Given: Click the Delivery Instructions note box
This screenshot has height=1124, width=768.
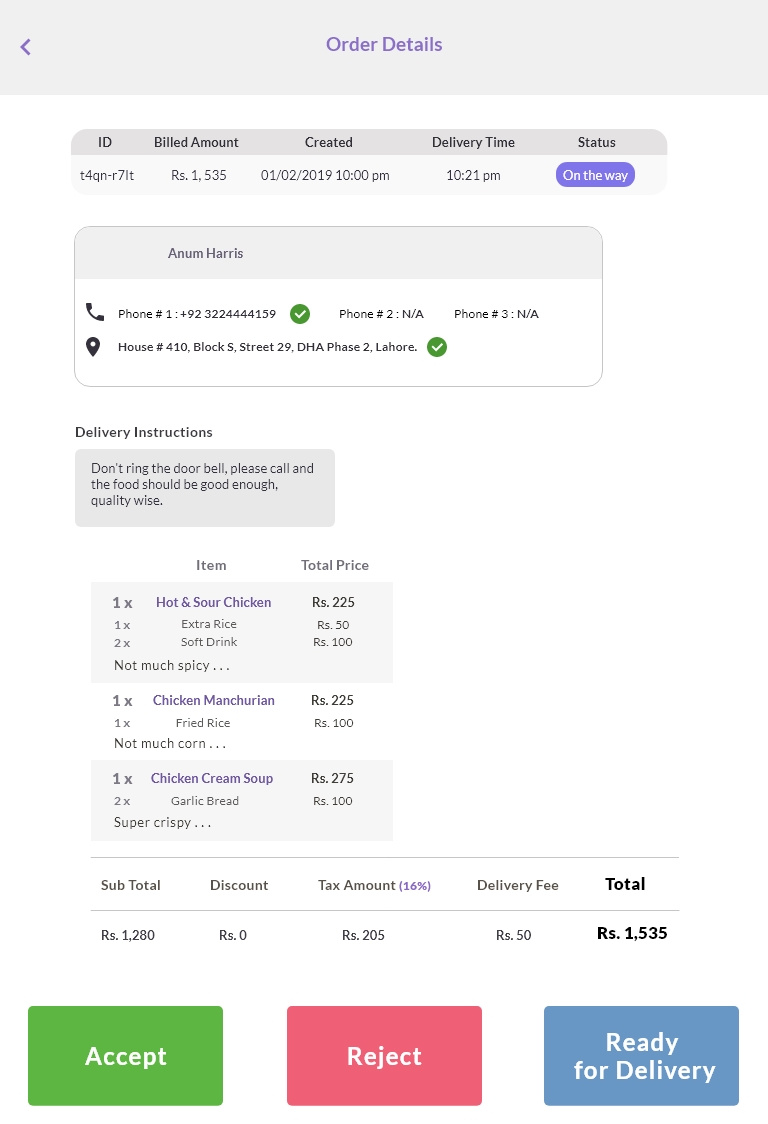Looking at the screenshot, I should (x=204, y=488).
